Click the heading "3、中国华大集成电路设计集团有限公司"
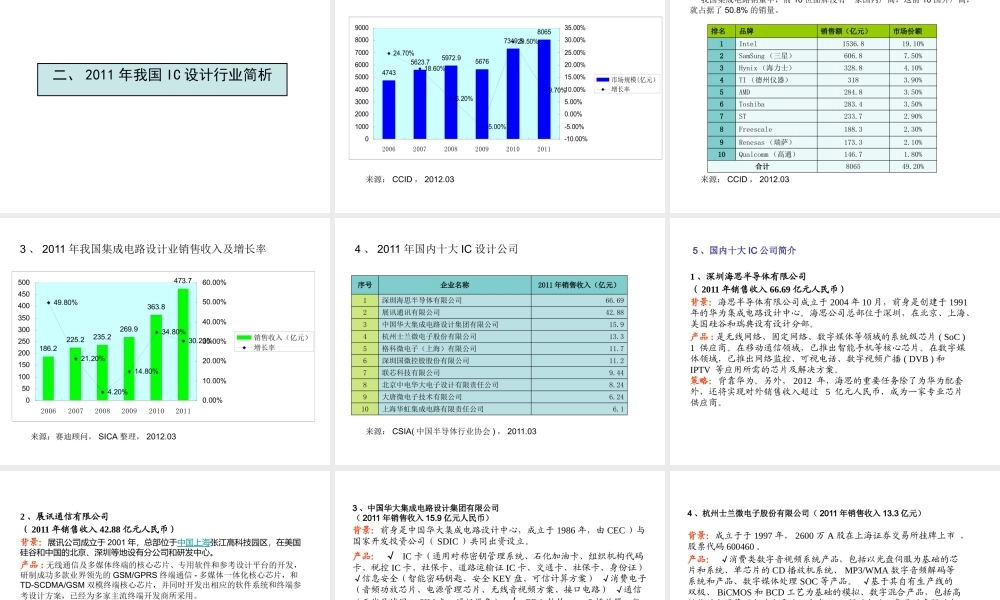Screen dimensions: 1000x600 425,508
